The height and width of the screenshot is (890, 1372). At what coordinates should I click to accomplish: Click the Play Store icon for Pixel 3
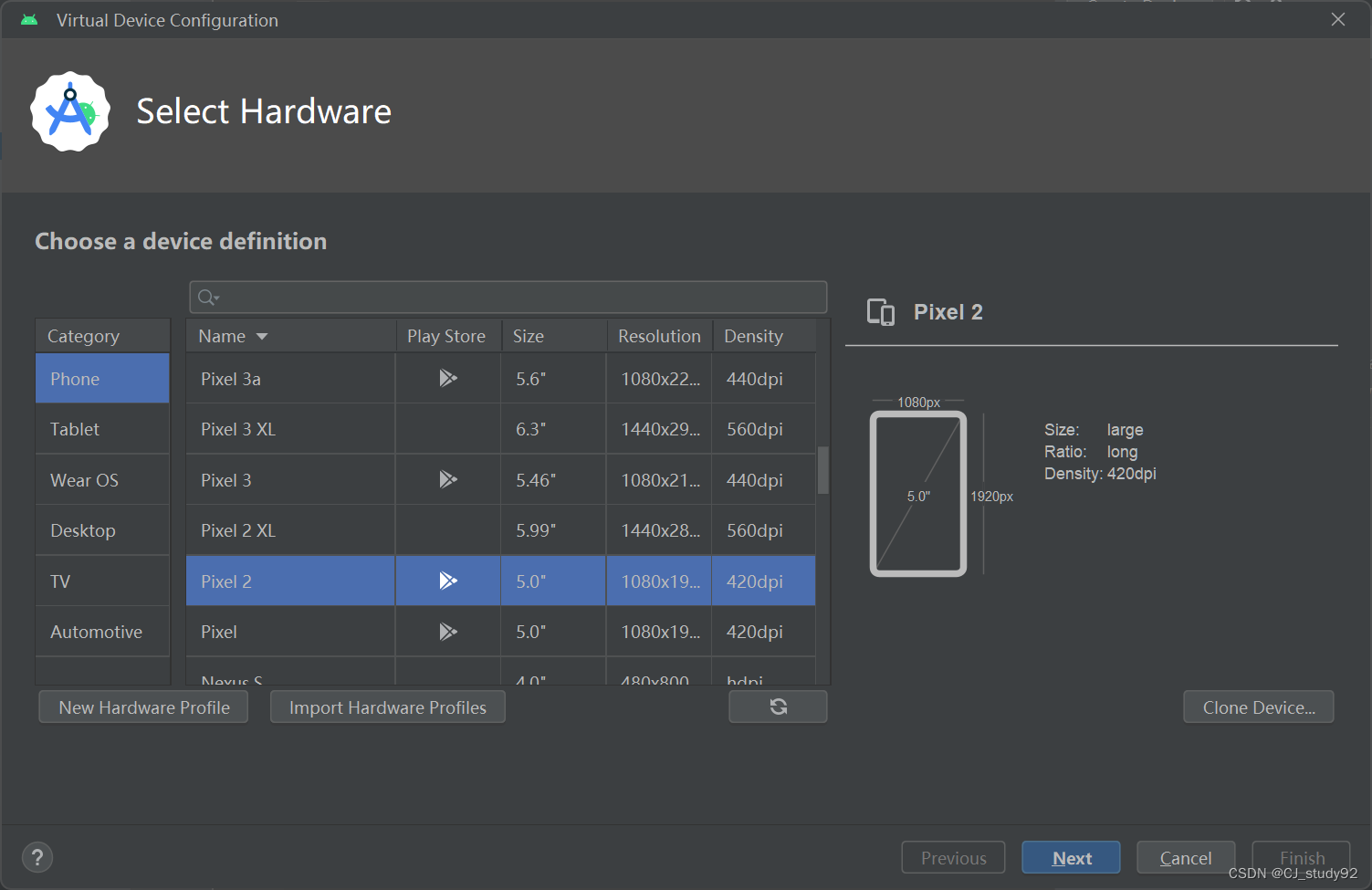point(447,479)
